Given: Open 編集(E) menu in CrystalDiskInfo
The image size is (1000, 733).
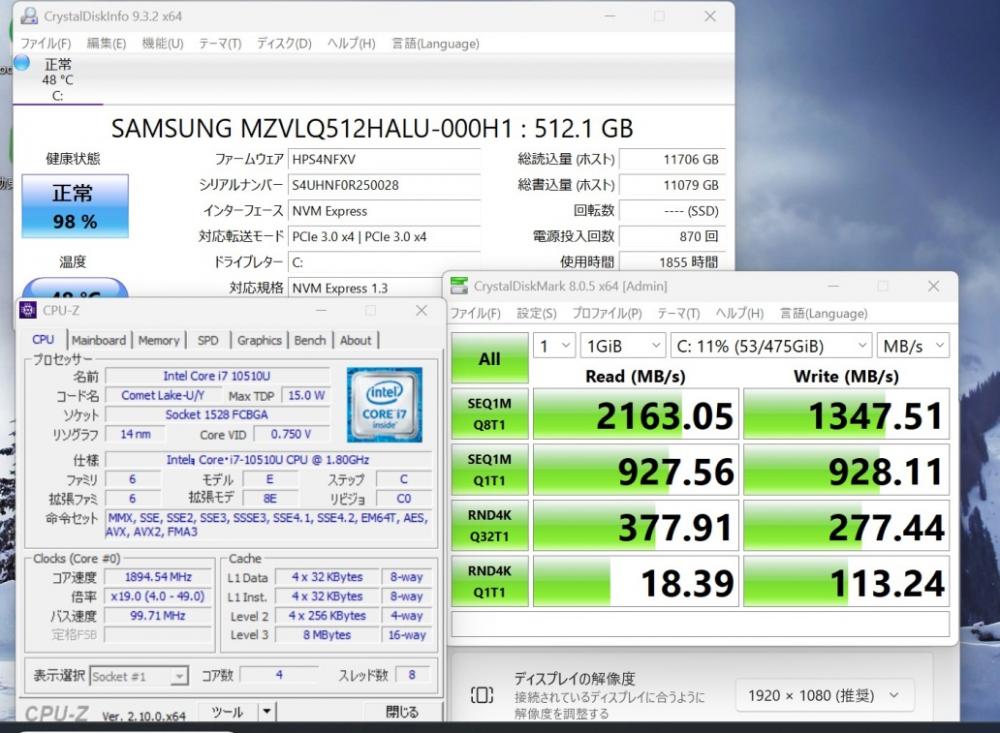Looking at the screenshot, I should (x=106, y=43).
